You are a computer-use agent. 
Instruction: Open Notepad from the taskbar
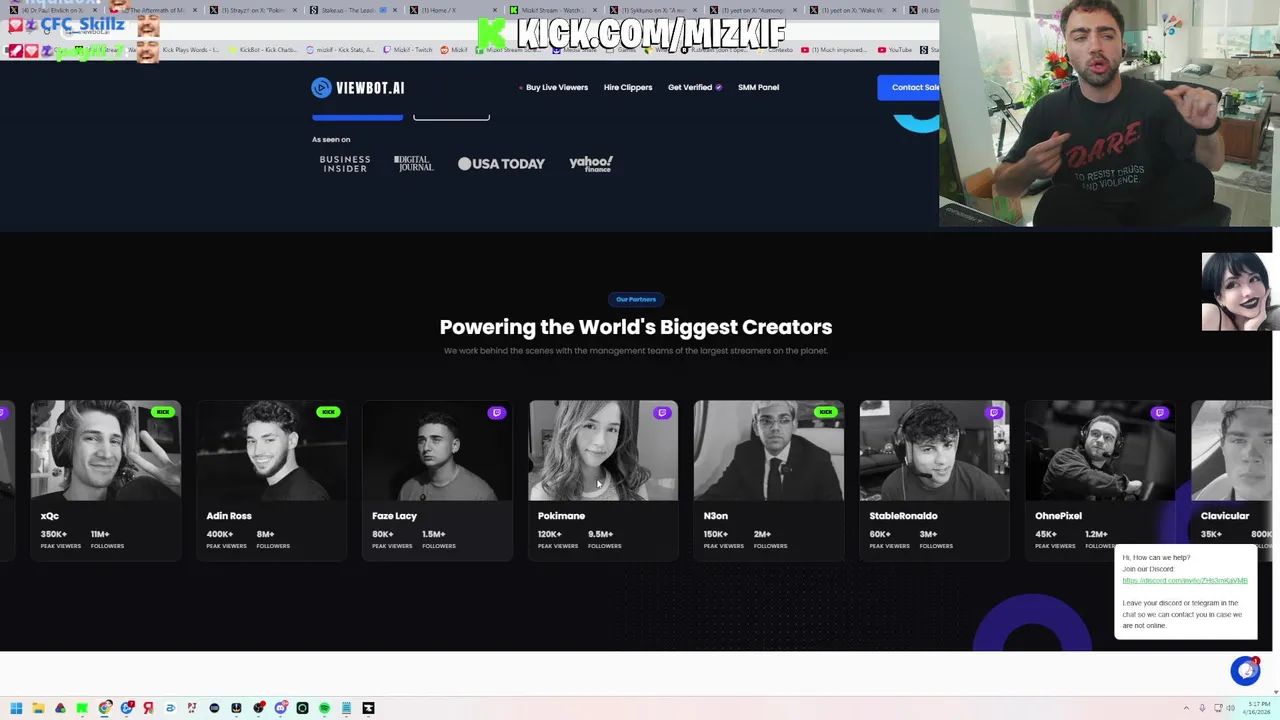(x=346, y=708)
